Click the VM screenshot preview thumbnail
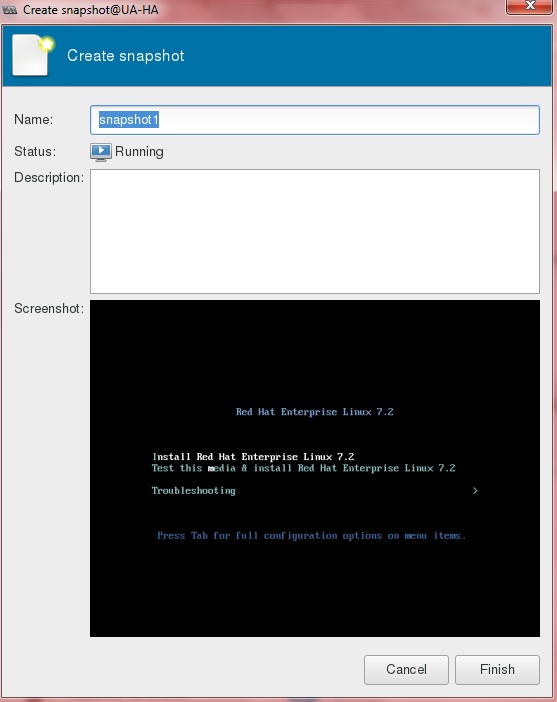 coord(315,468)
